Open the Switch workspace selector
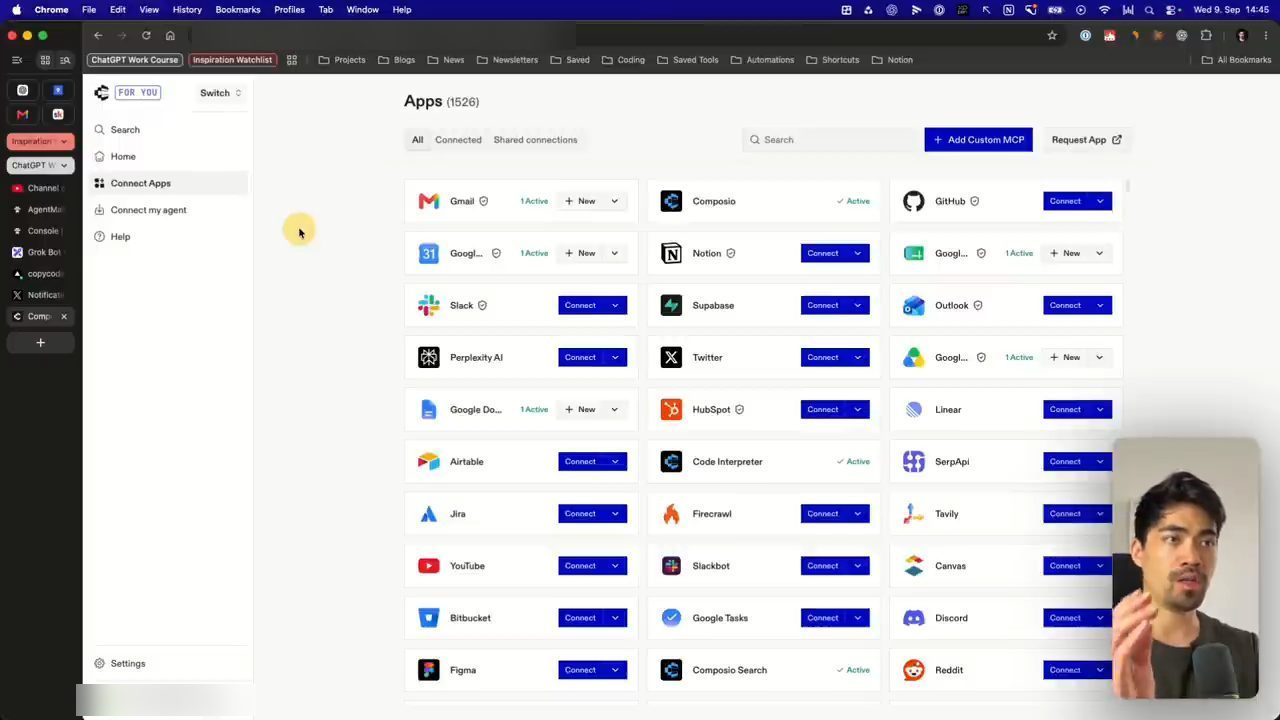This screenshot has height=720, width=1280. (x=220, y=93)
